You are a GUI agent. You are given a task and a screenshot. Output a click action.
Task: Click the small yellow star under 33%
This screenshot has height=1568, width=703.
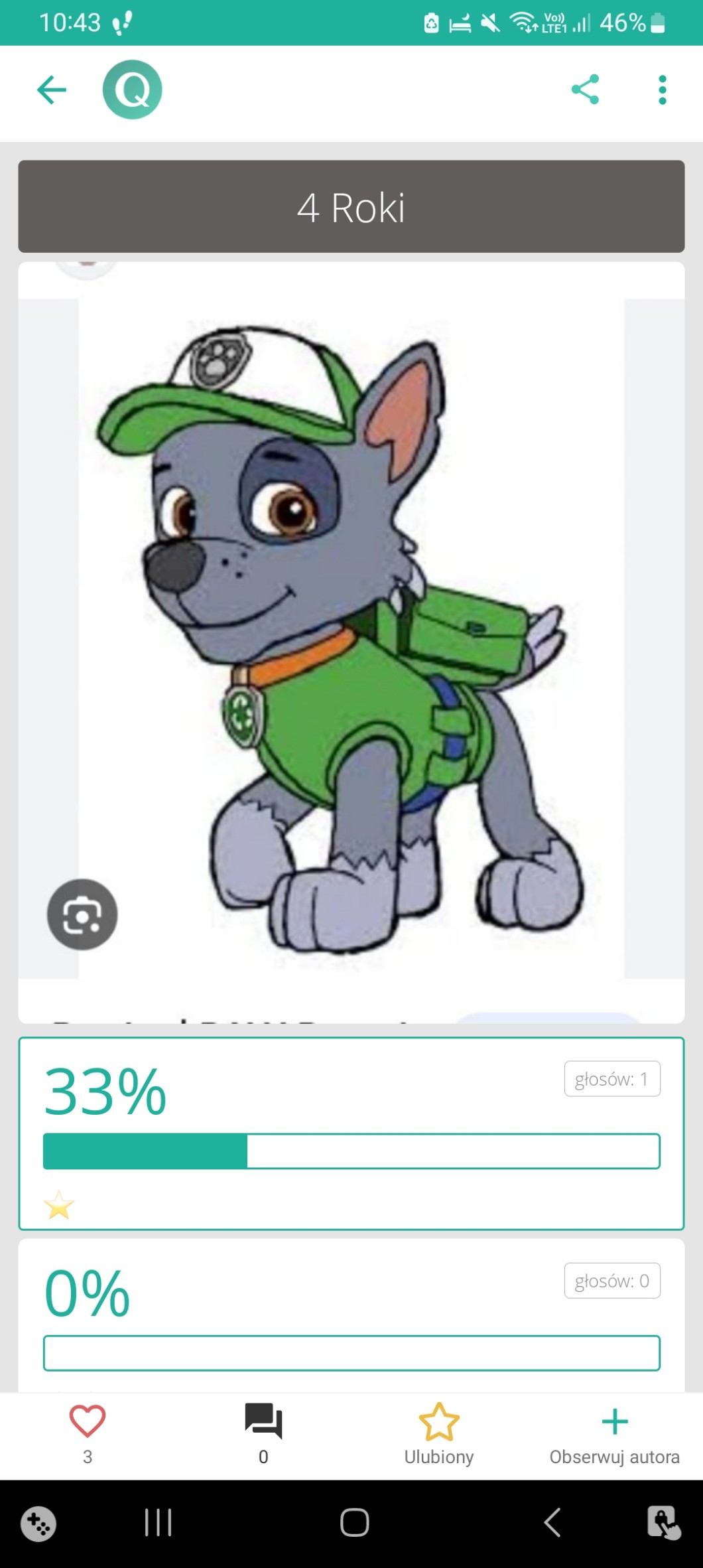(59, 1204)
